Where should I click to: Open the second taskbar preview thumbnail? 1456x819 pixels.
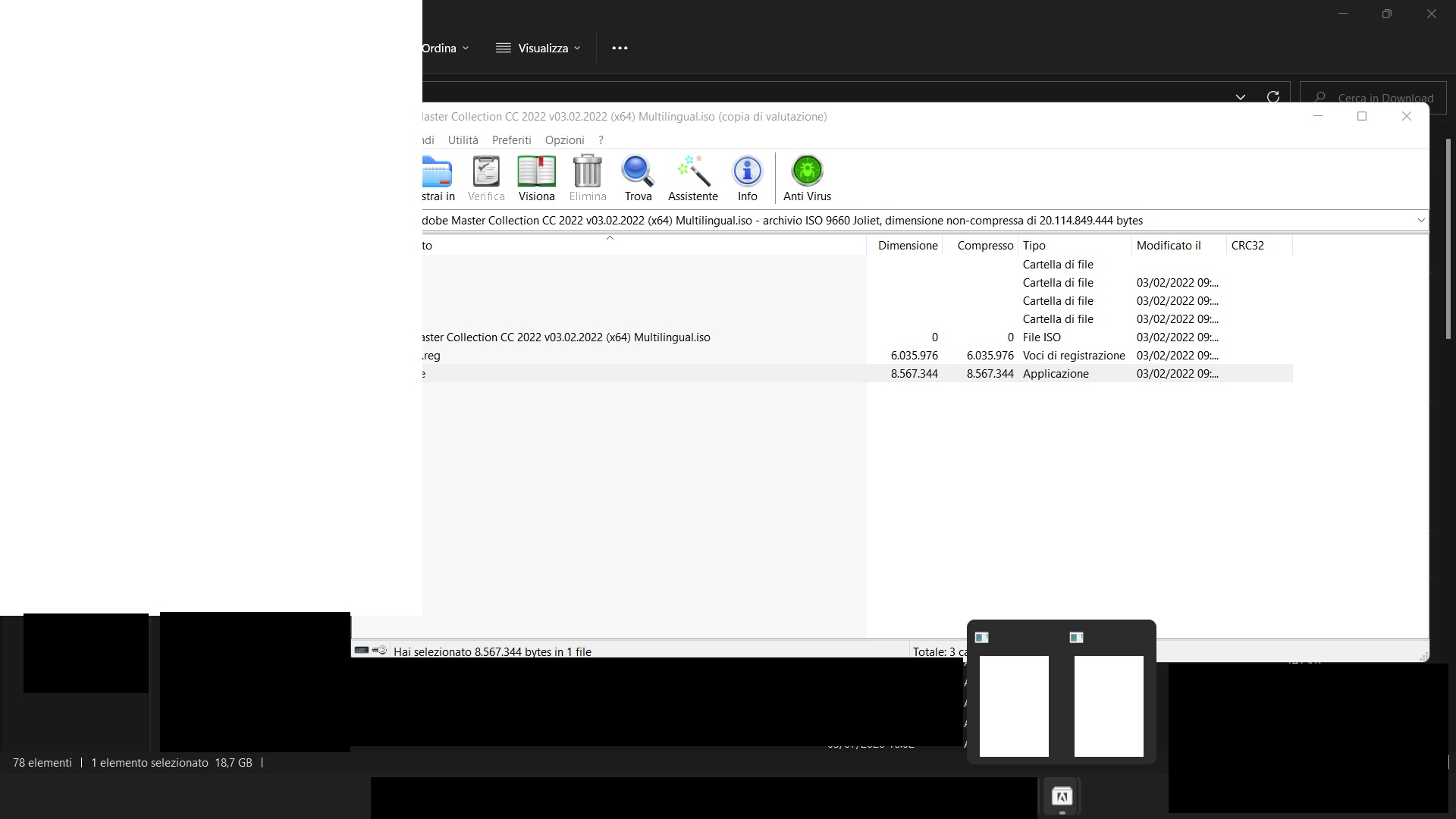tap(1109, 706)
